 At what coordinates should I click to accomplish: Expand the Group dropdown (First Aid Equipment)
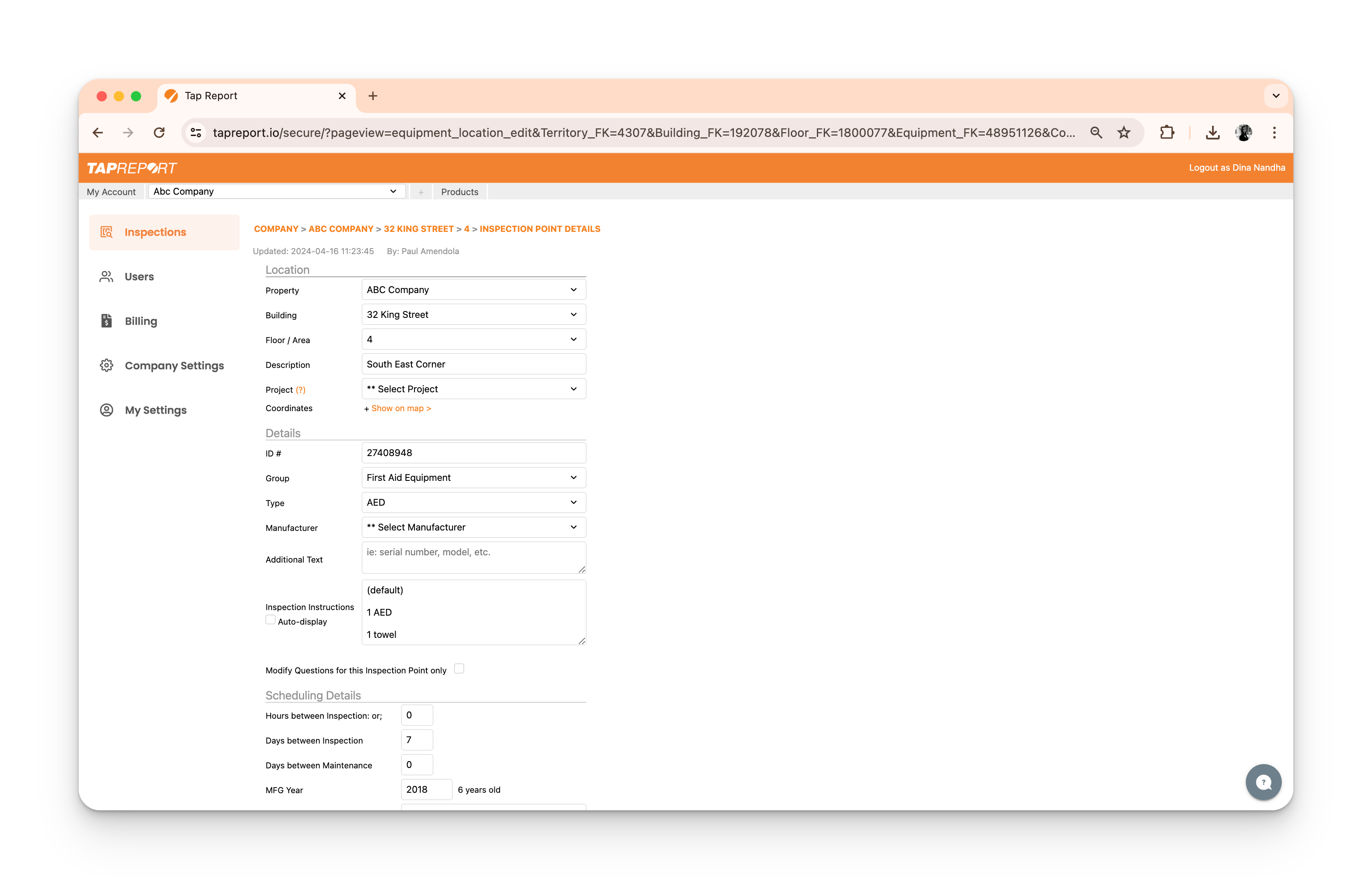(x=473, y=477)
